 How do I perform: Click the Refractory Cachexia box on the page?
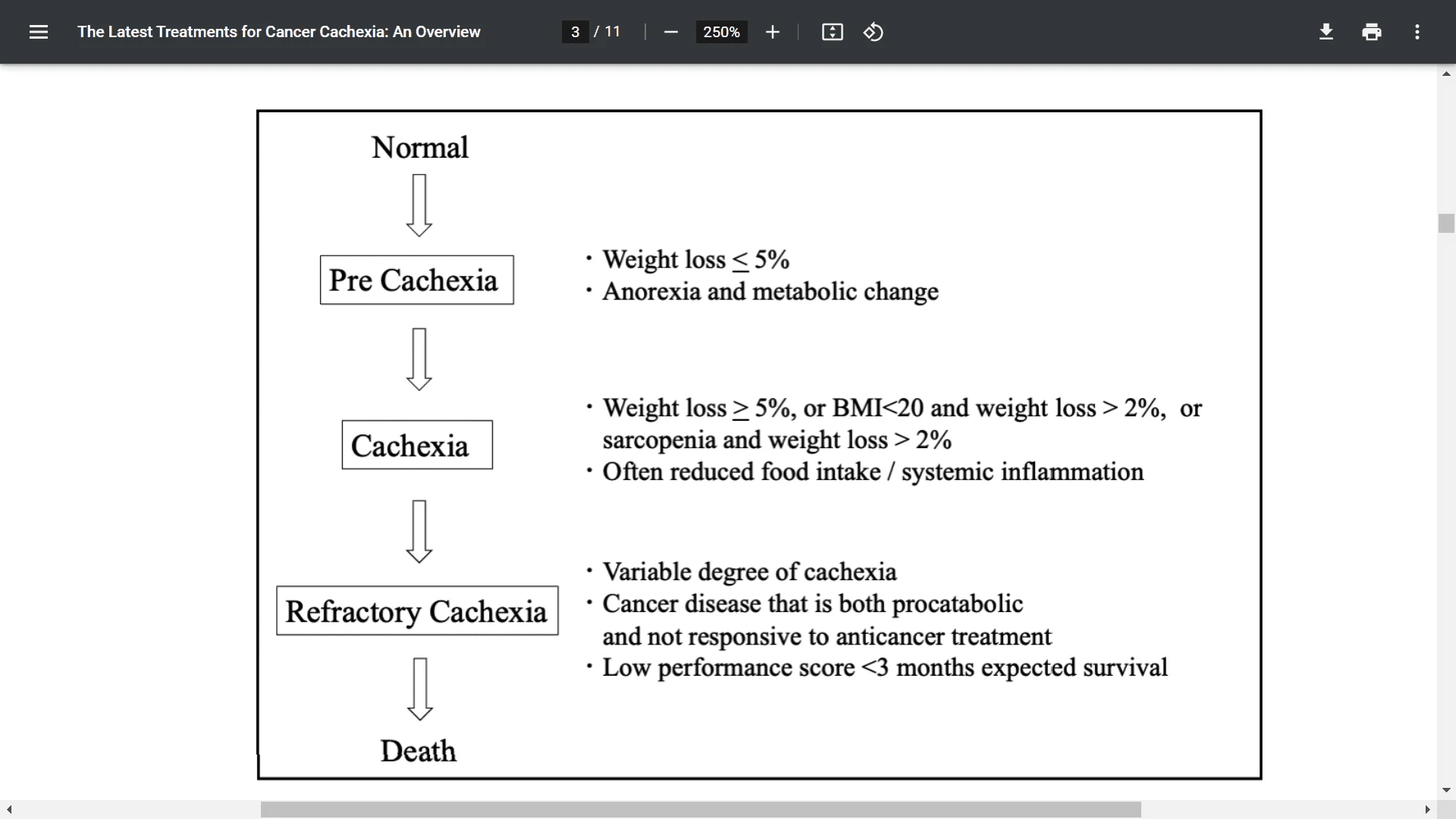tap(416, 611)
